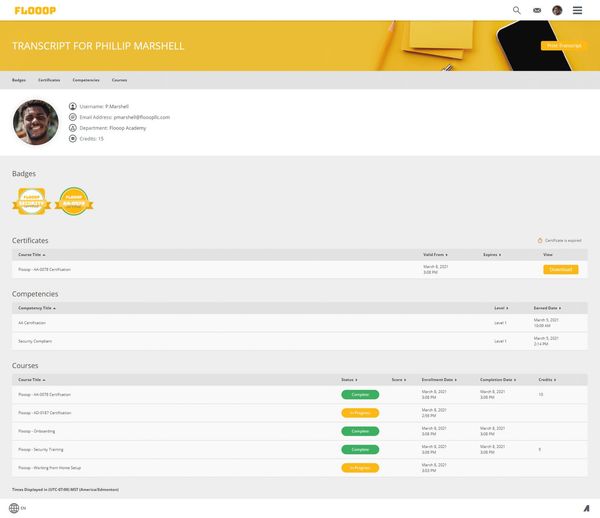Jump to the Badges section tab
This screenshot has height=518, width=600.
click(19, 80)
